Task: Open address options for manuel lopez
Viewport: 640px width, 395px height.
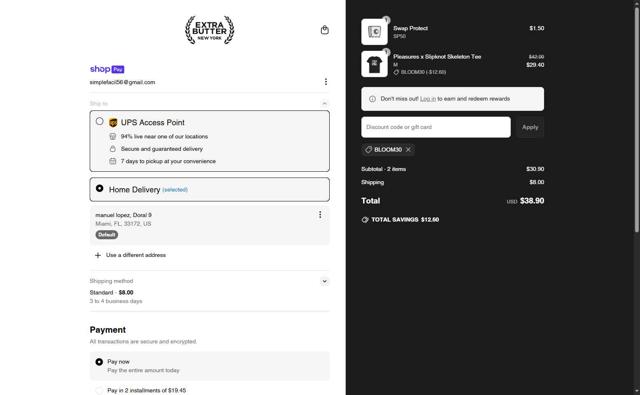Action: pyautogui.click(x=320, y=215)
